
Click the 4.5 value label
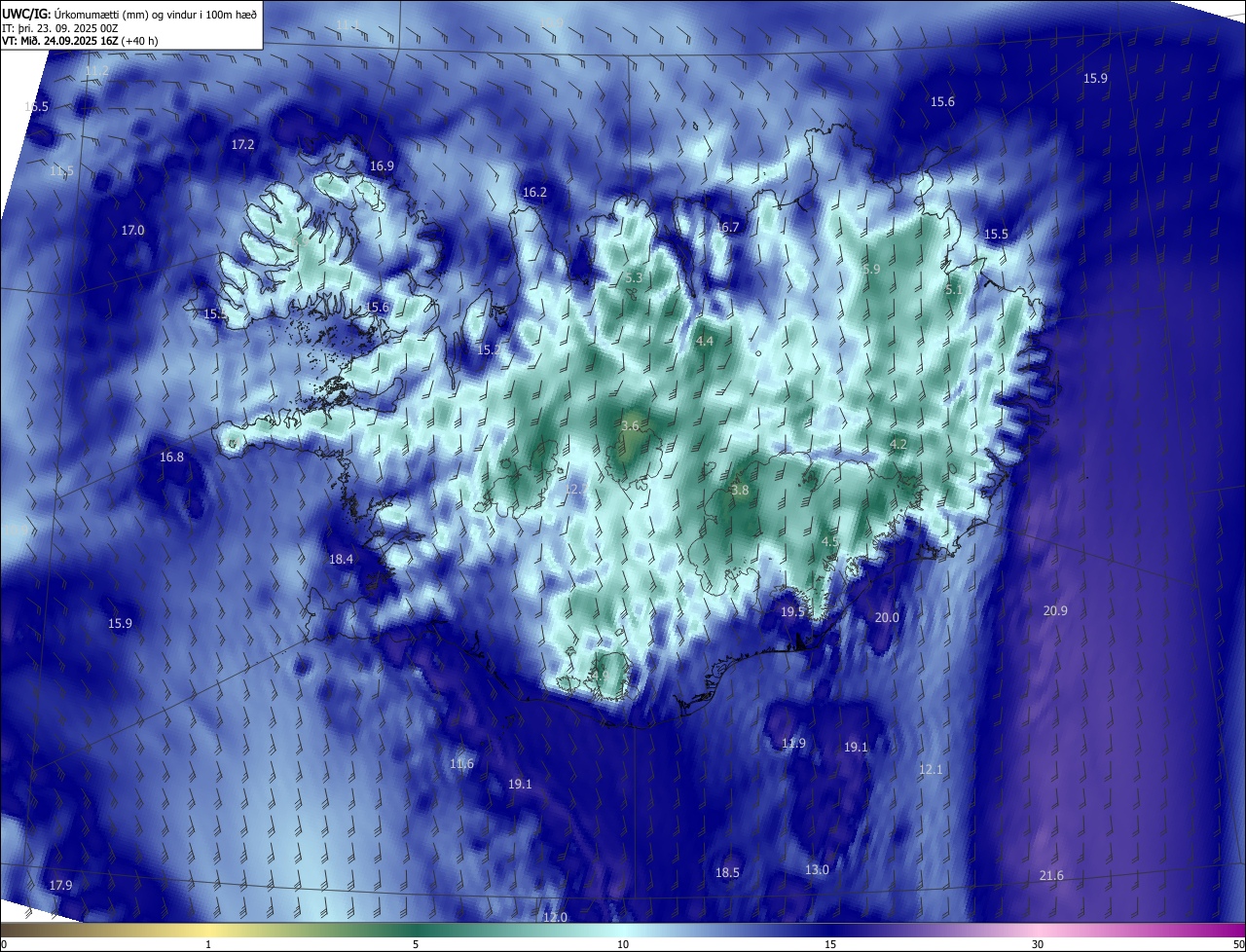830,541
